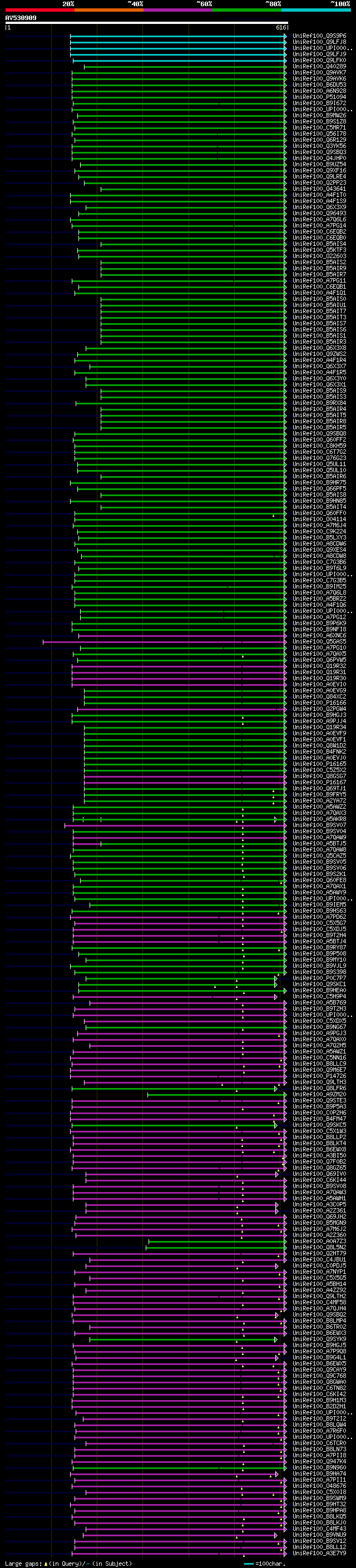This screenshot has height=1568, width=356.
Task: Select hit UniRef100_A4F1T0
Action: [319, 195]
